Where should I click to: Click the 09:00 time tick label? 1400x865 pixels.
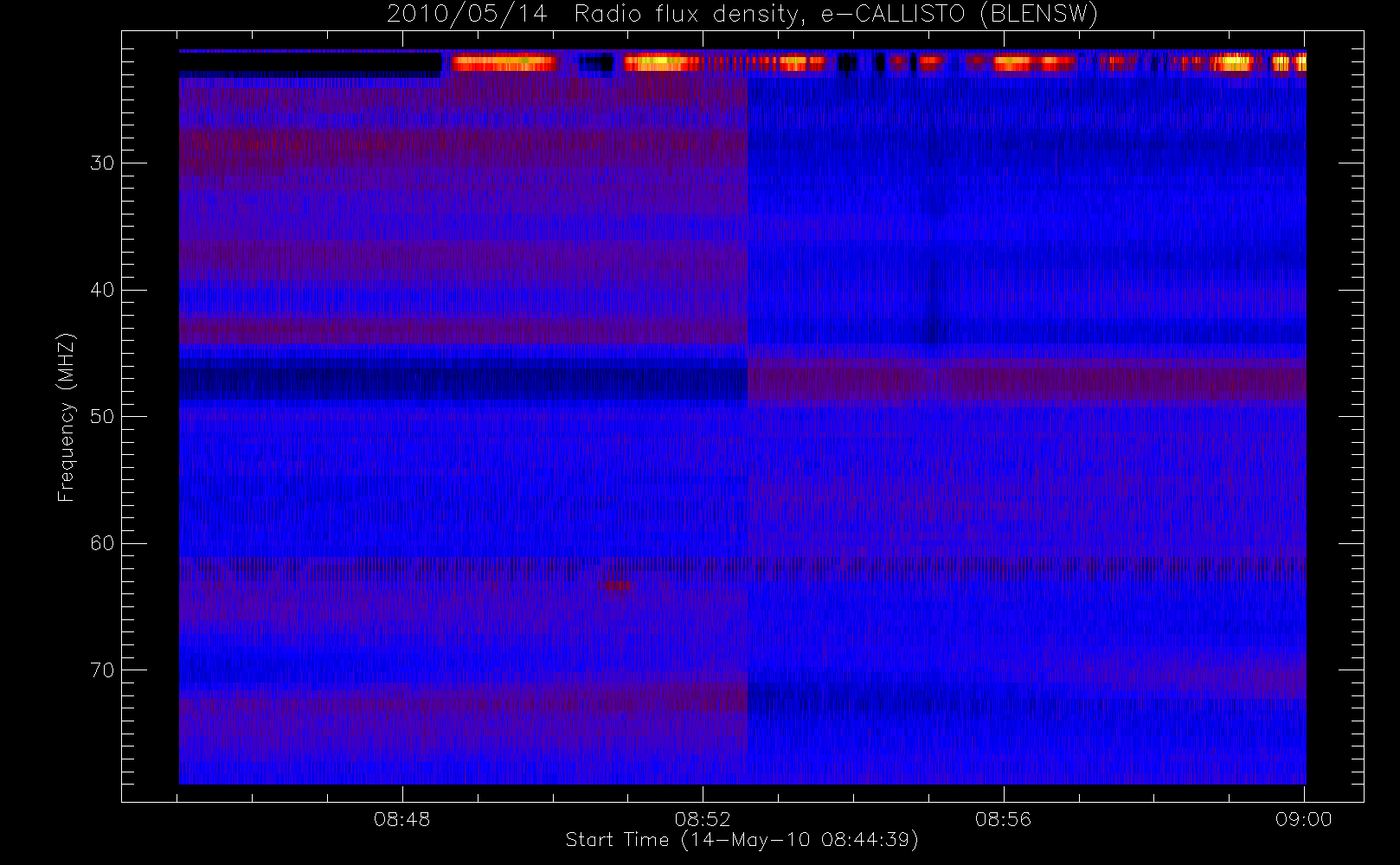[x=1303, y=818]
